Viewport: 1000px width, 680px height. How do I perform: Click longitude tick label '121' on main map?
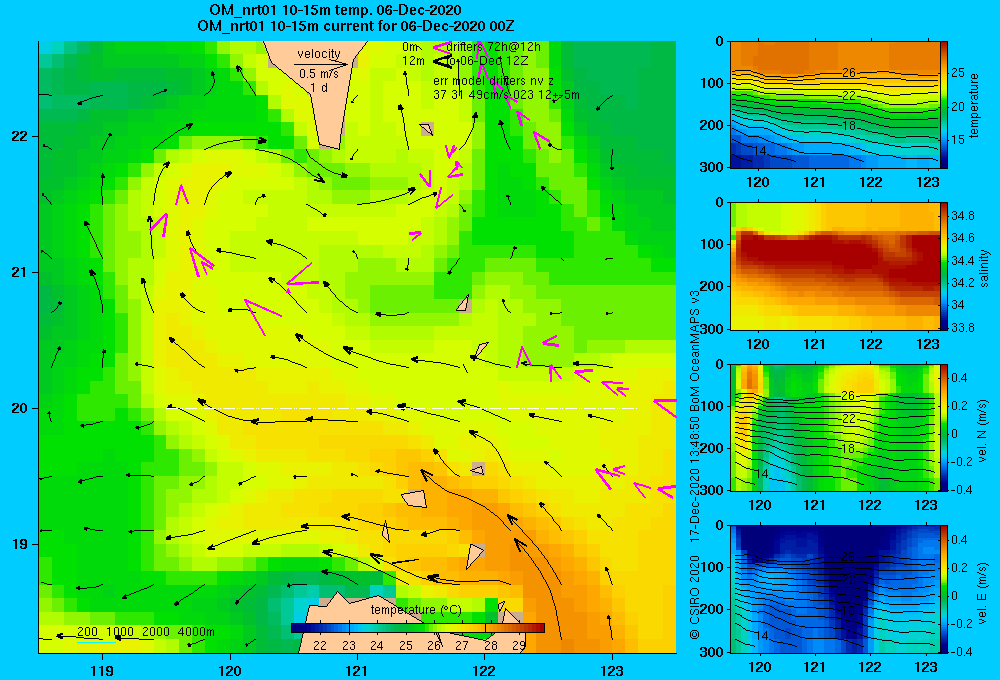[357, 670]
